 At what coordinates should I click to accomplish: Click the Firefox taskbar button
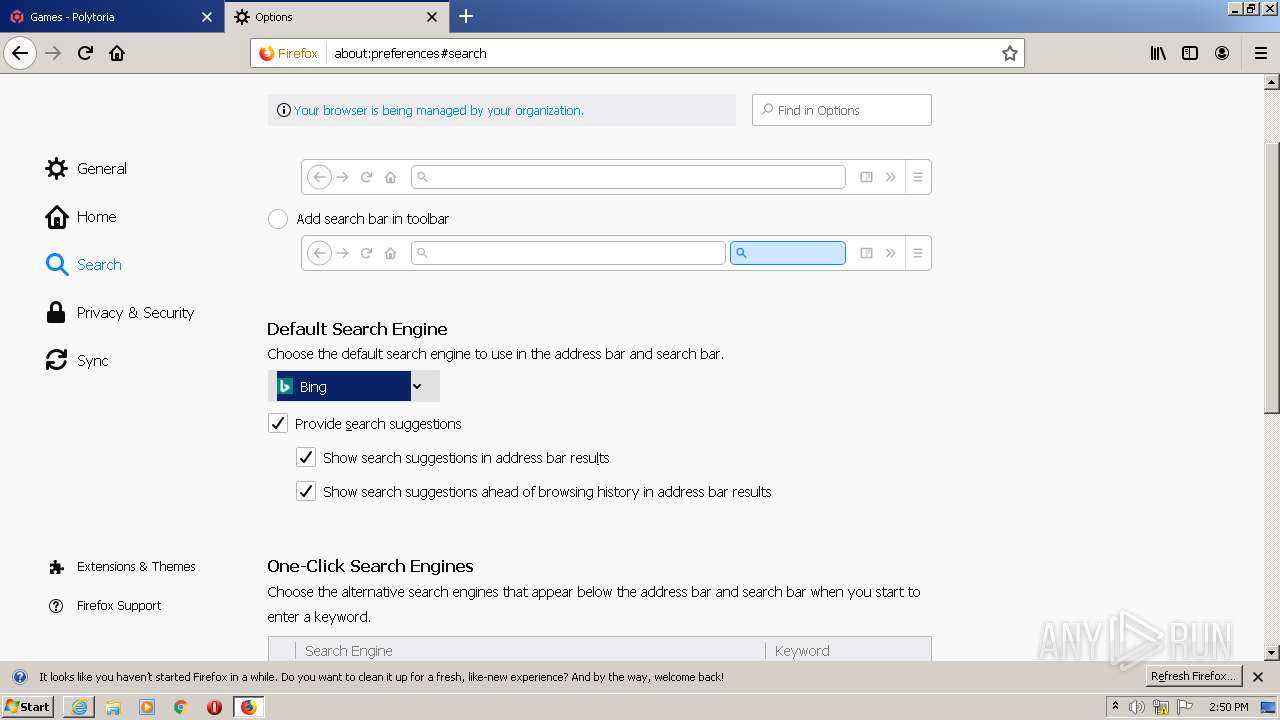click(x=249, y=707)
